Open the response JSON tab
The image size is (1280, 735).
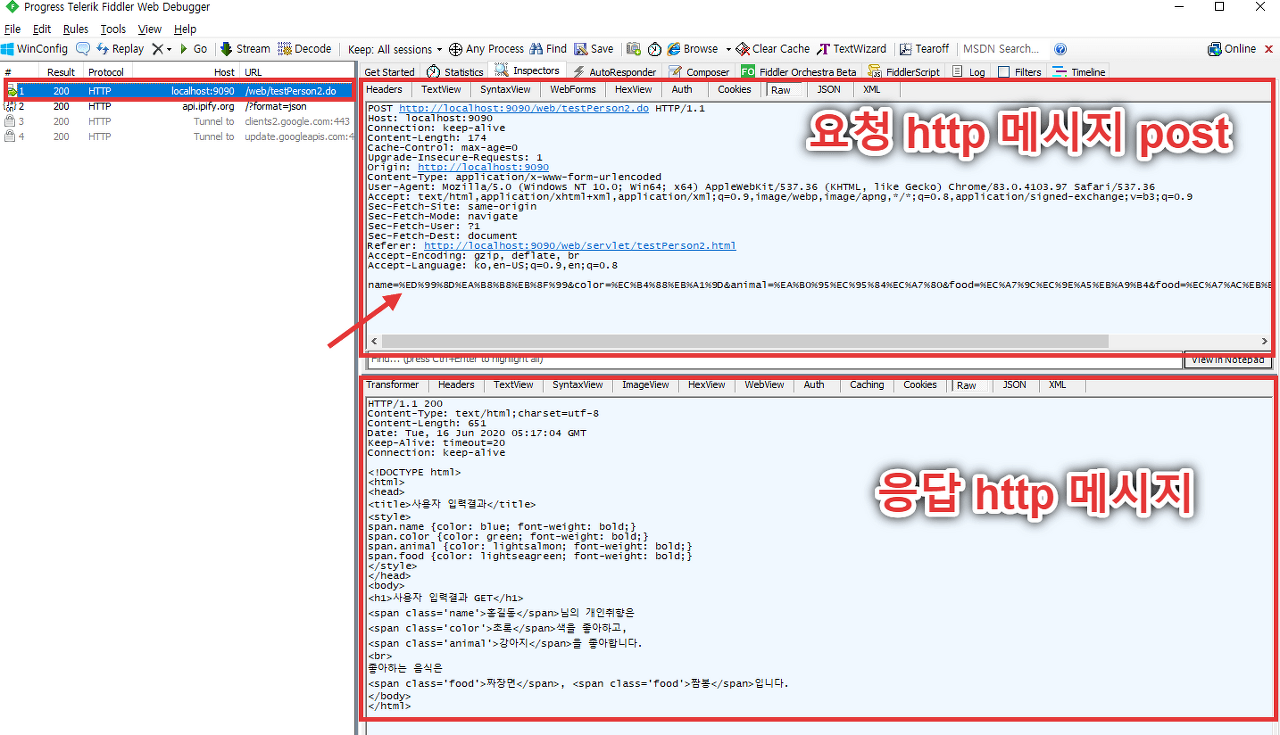1014,385
